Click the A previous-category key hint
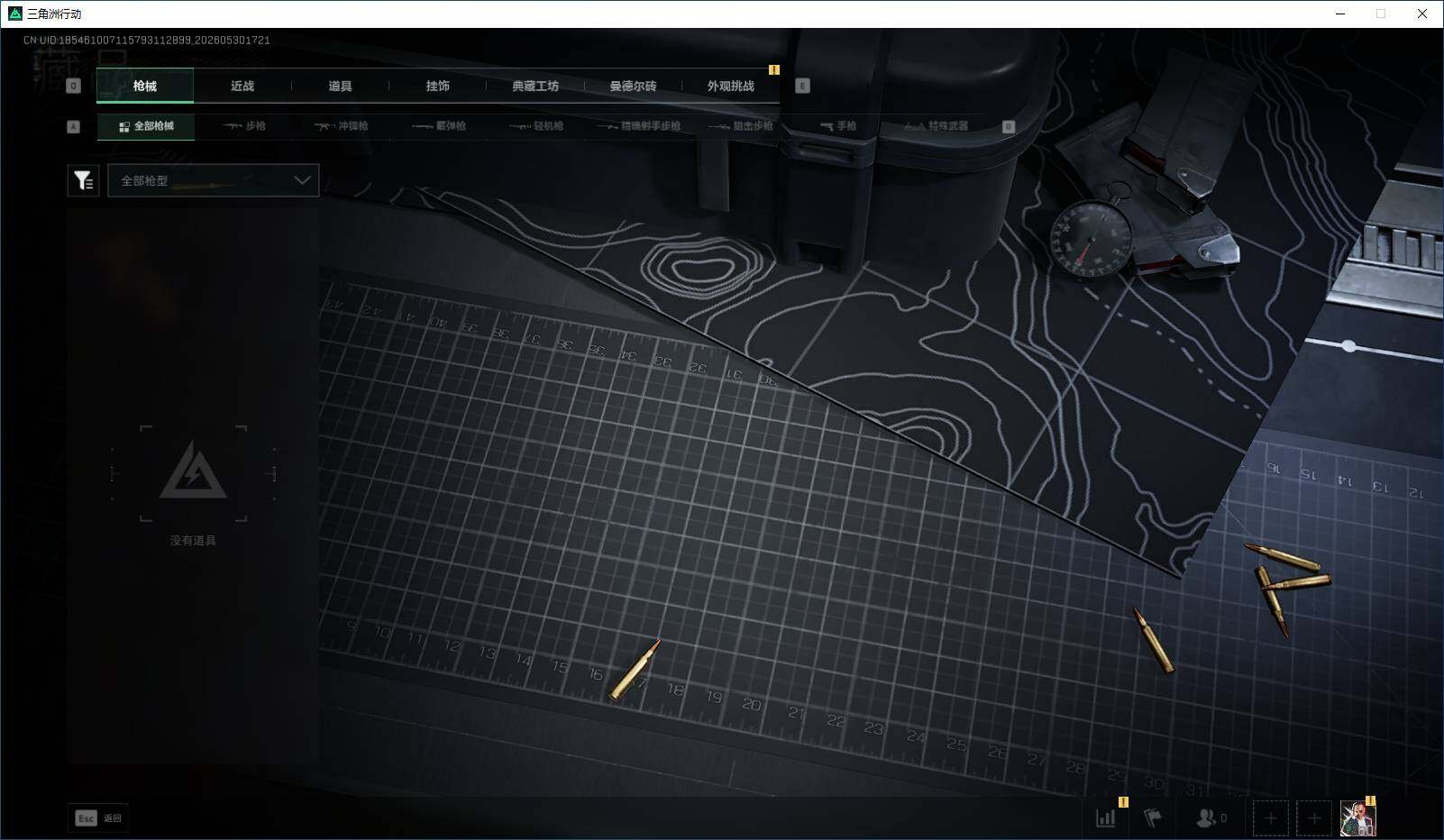This screenshot has height=840, width=1444. coord(74,127)
